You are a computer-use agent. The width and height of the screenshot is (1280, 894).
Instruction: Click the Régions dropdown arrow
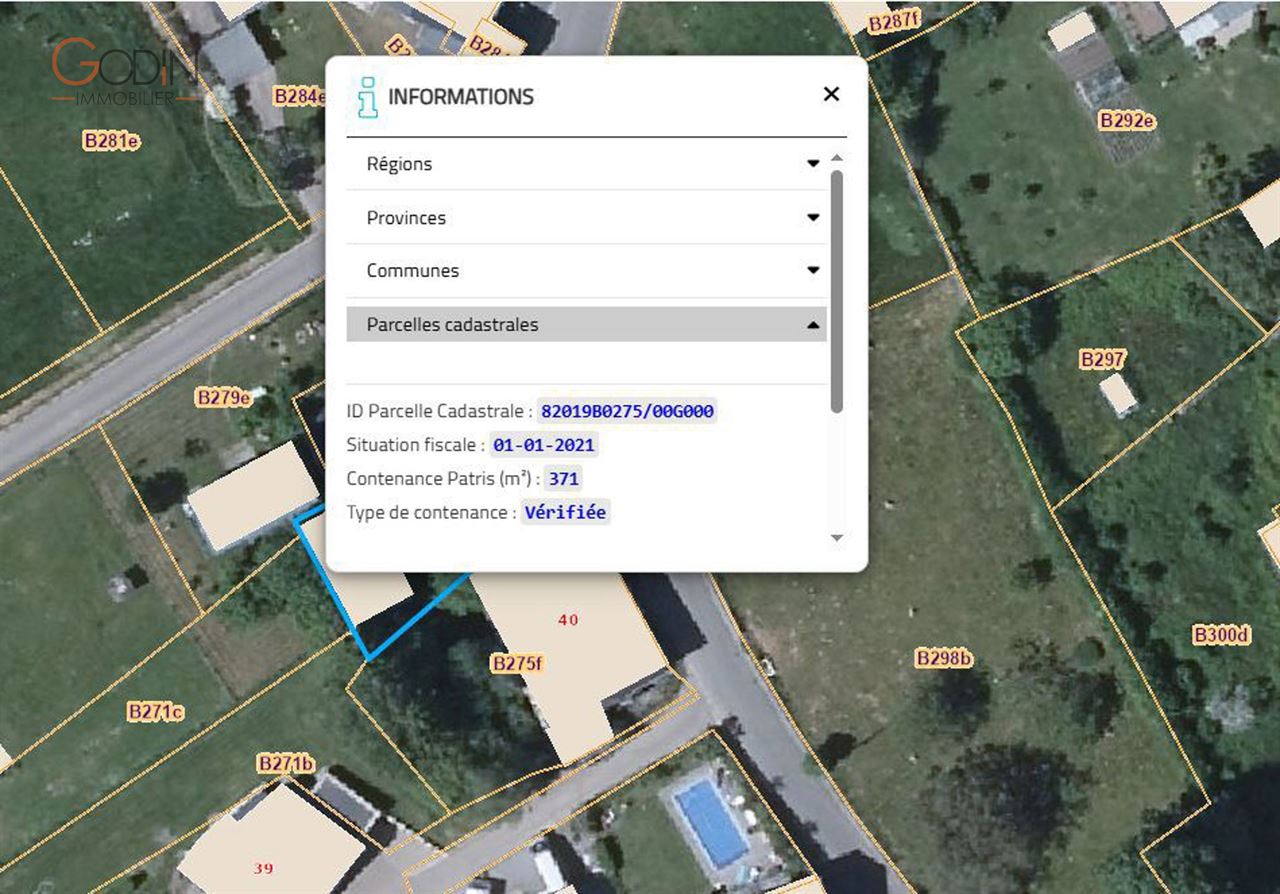click(x=813, y=163)
